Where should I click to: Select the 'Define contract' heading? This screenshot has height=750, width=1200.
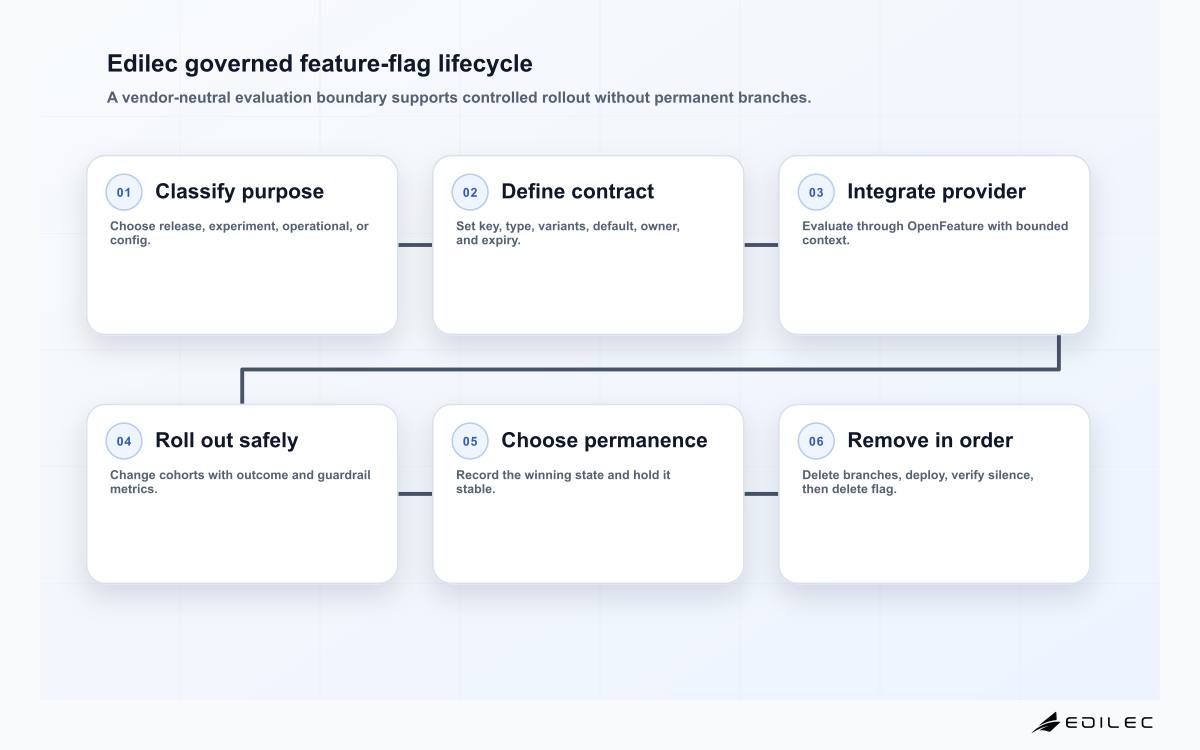[577, 191]
